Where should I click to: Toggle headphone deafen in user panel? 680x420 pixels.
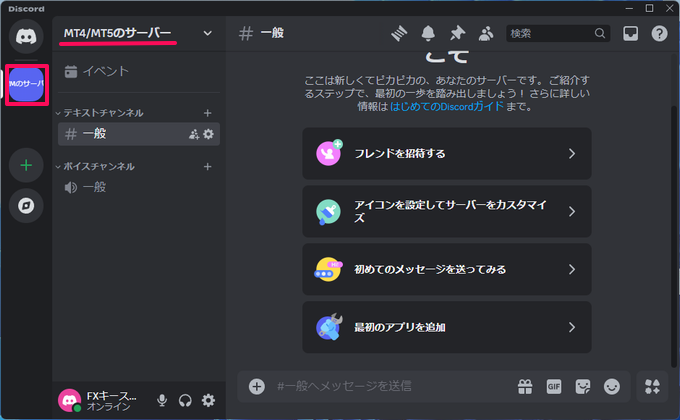coord(185,400)
